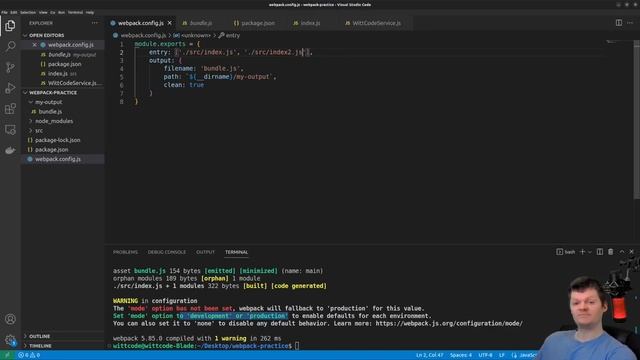Split the terminal panel
Image resolution: width=640 pixels, height=360 pixels.
point(600,252)
